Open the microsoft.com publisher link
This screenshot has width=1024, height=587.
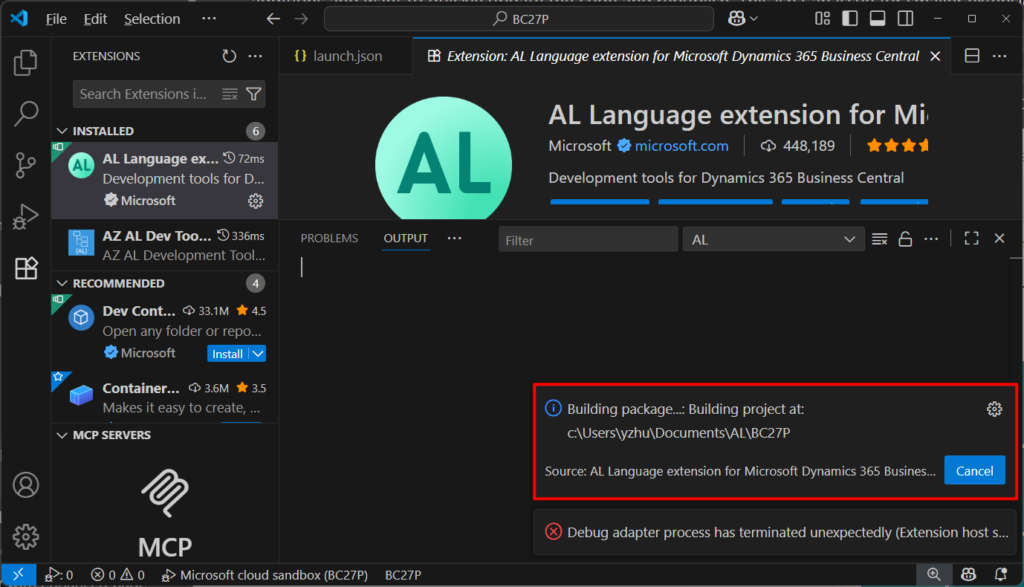[681, 146]
